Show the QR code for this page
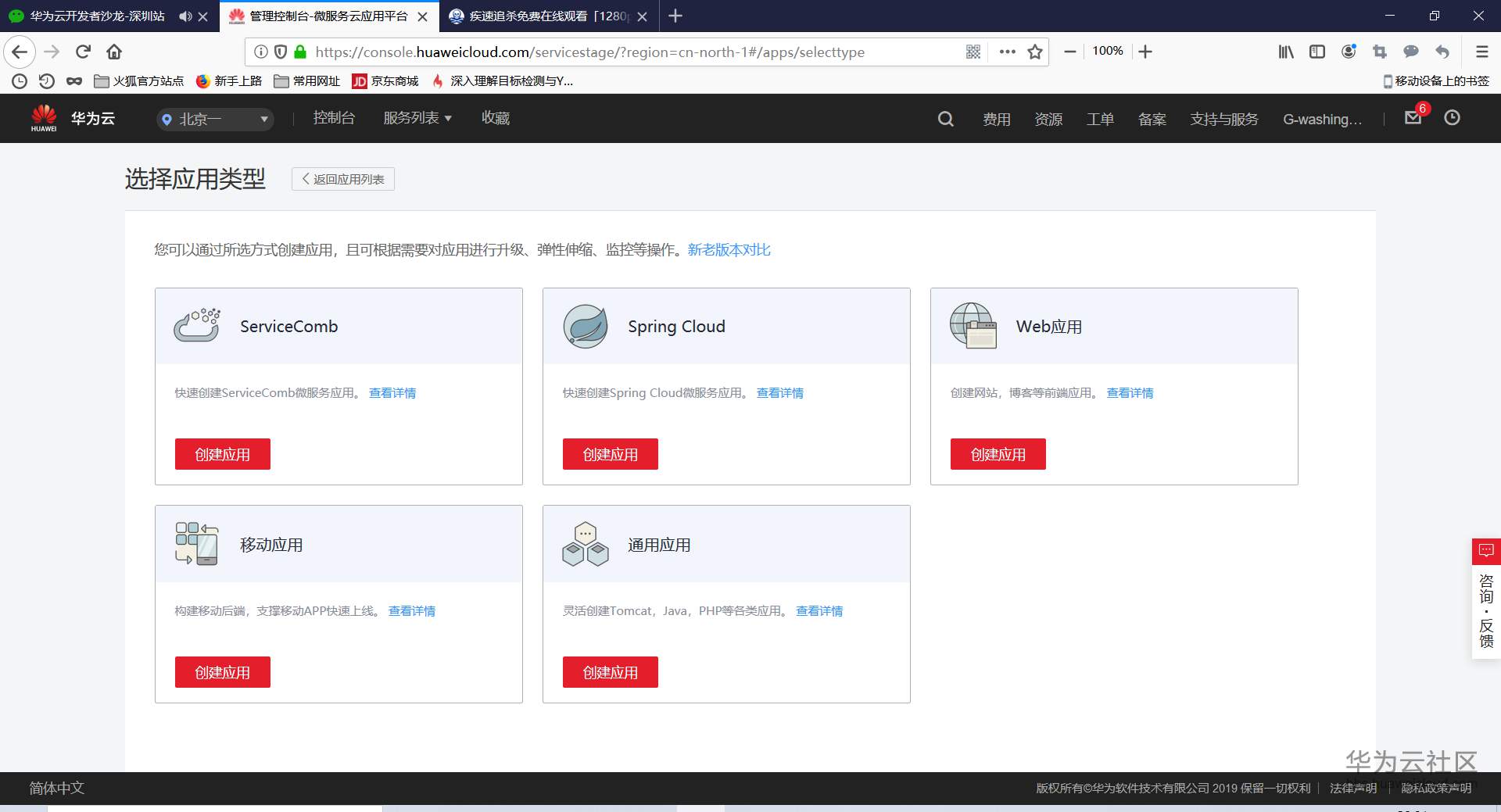 (973, 52)
